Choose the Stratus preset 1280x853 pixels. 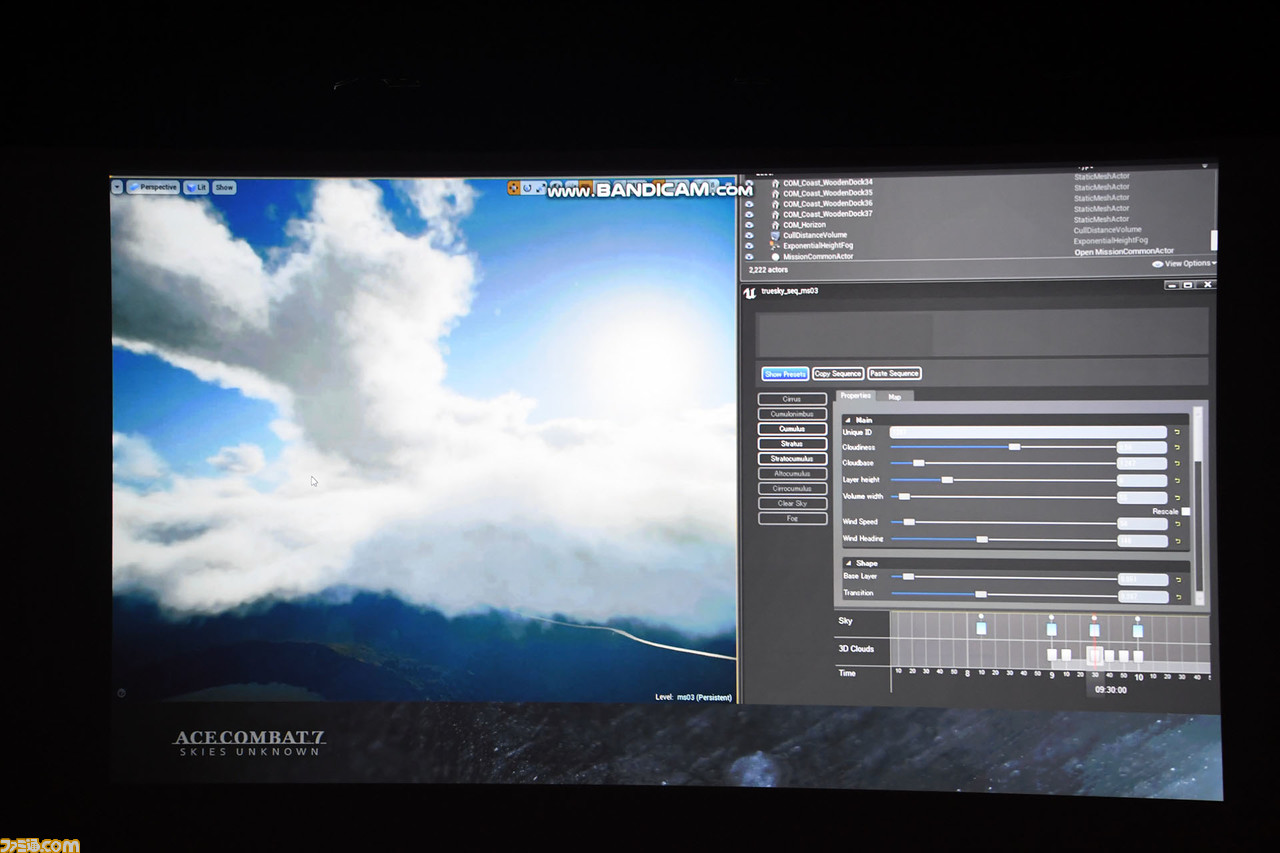pos(792,444)
